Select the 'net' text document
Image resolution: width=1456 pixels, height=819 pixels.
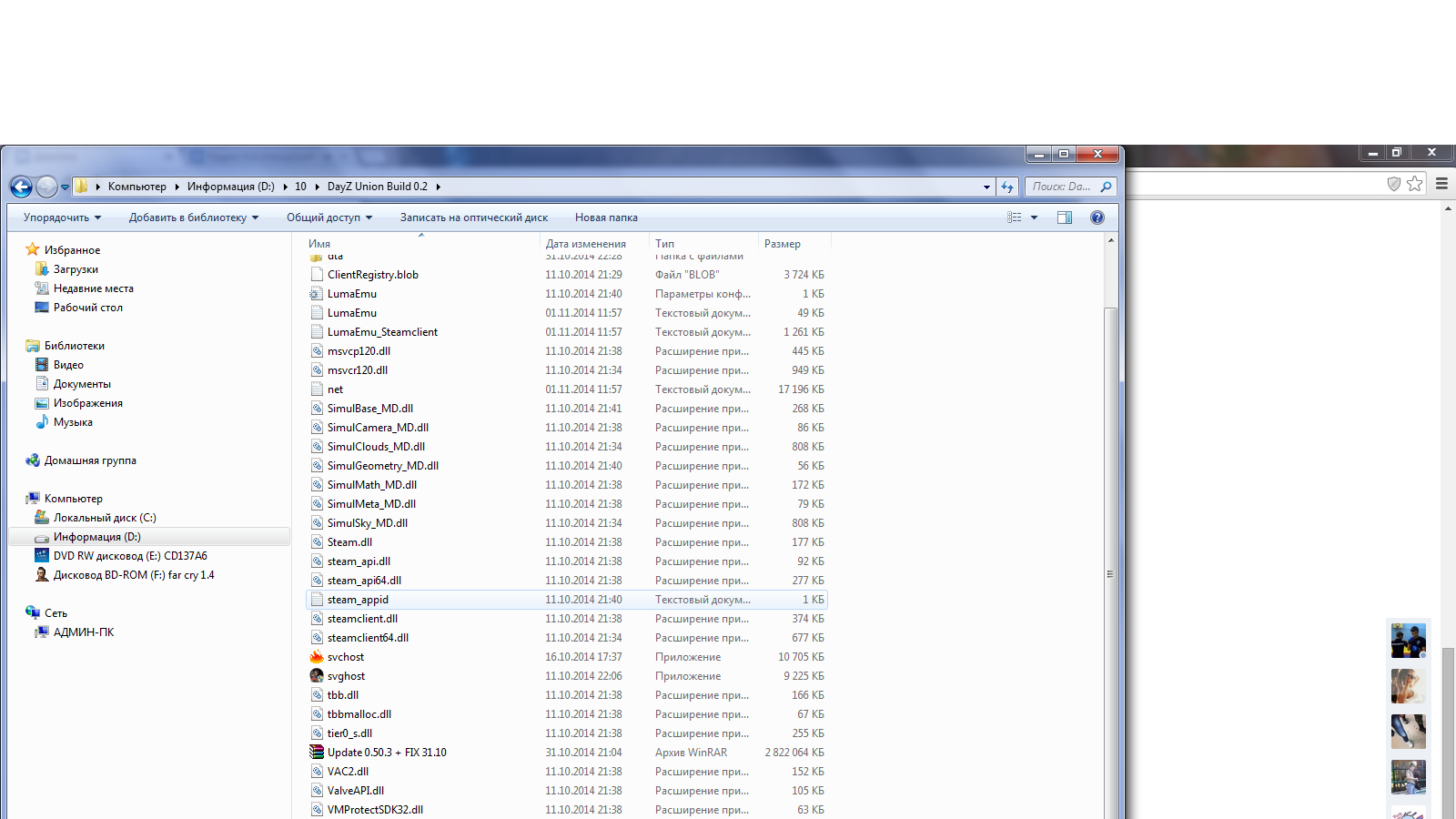335,389
